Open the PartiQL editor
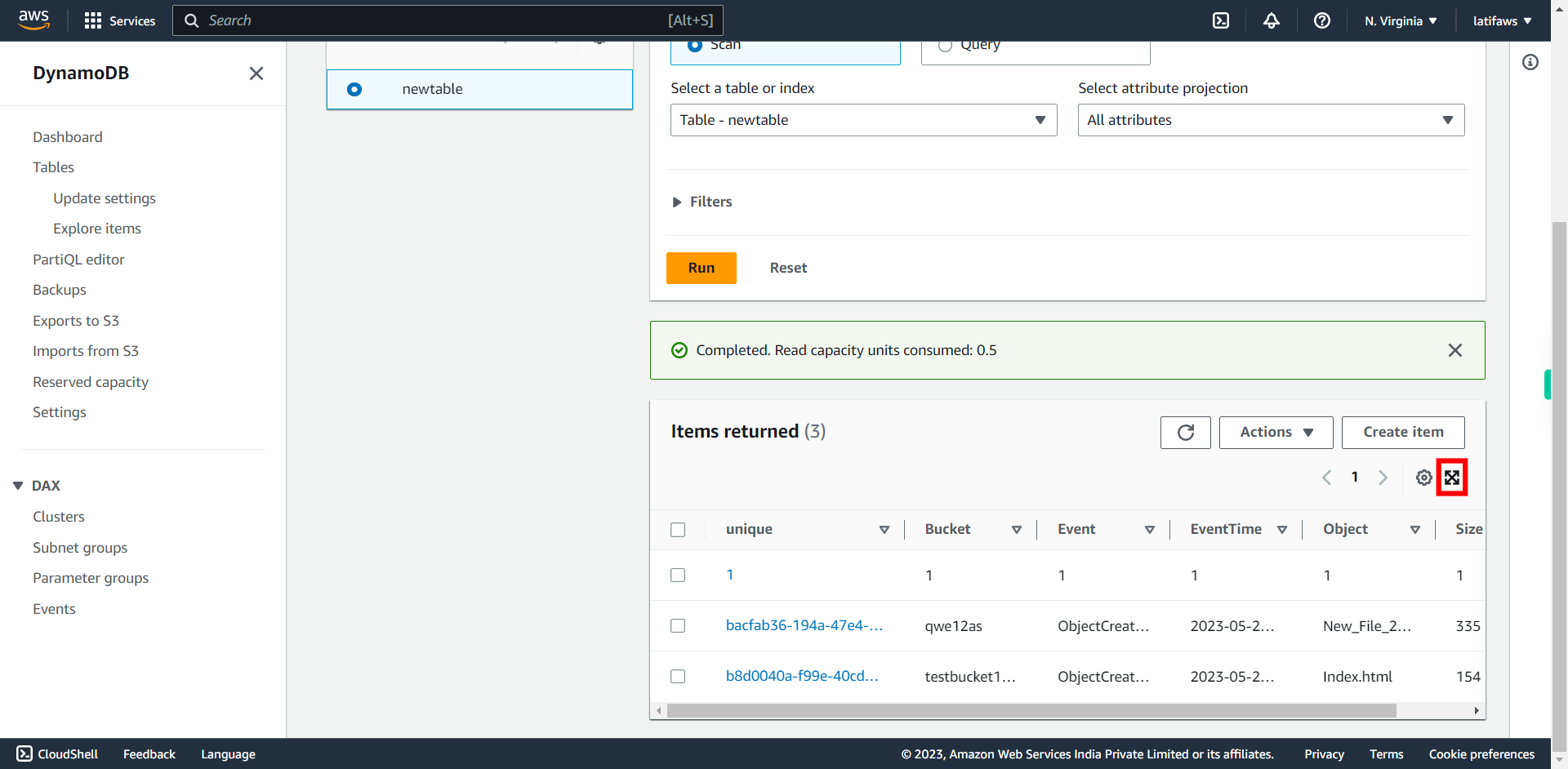Image resolution: width=1568 pixels, height=769 pixels. [x=78, y=260]
